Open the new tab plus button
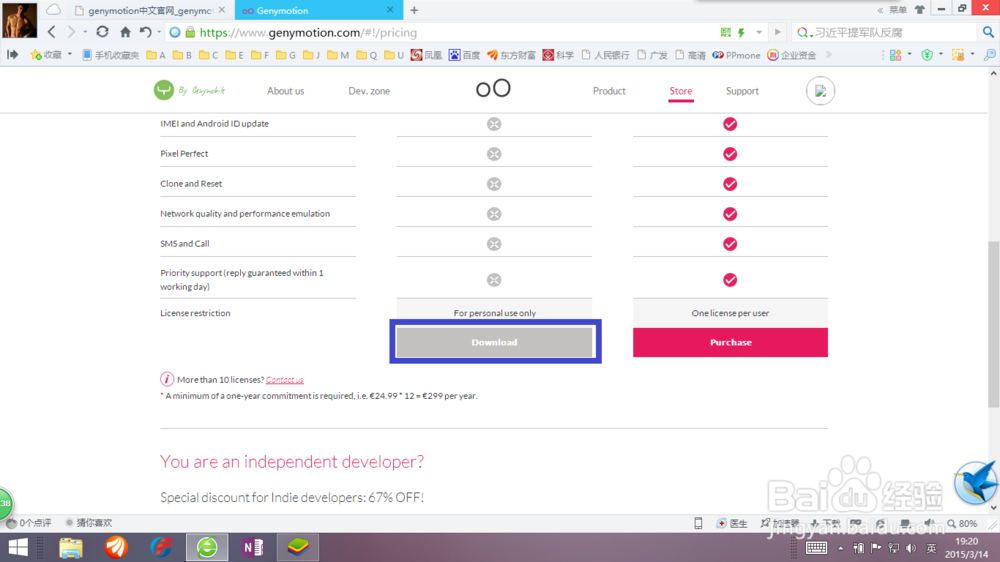This screenshot has width=1000, height=562. 414,10
